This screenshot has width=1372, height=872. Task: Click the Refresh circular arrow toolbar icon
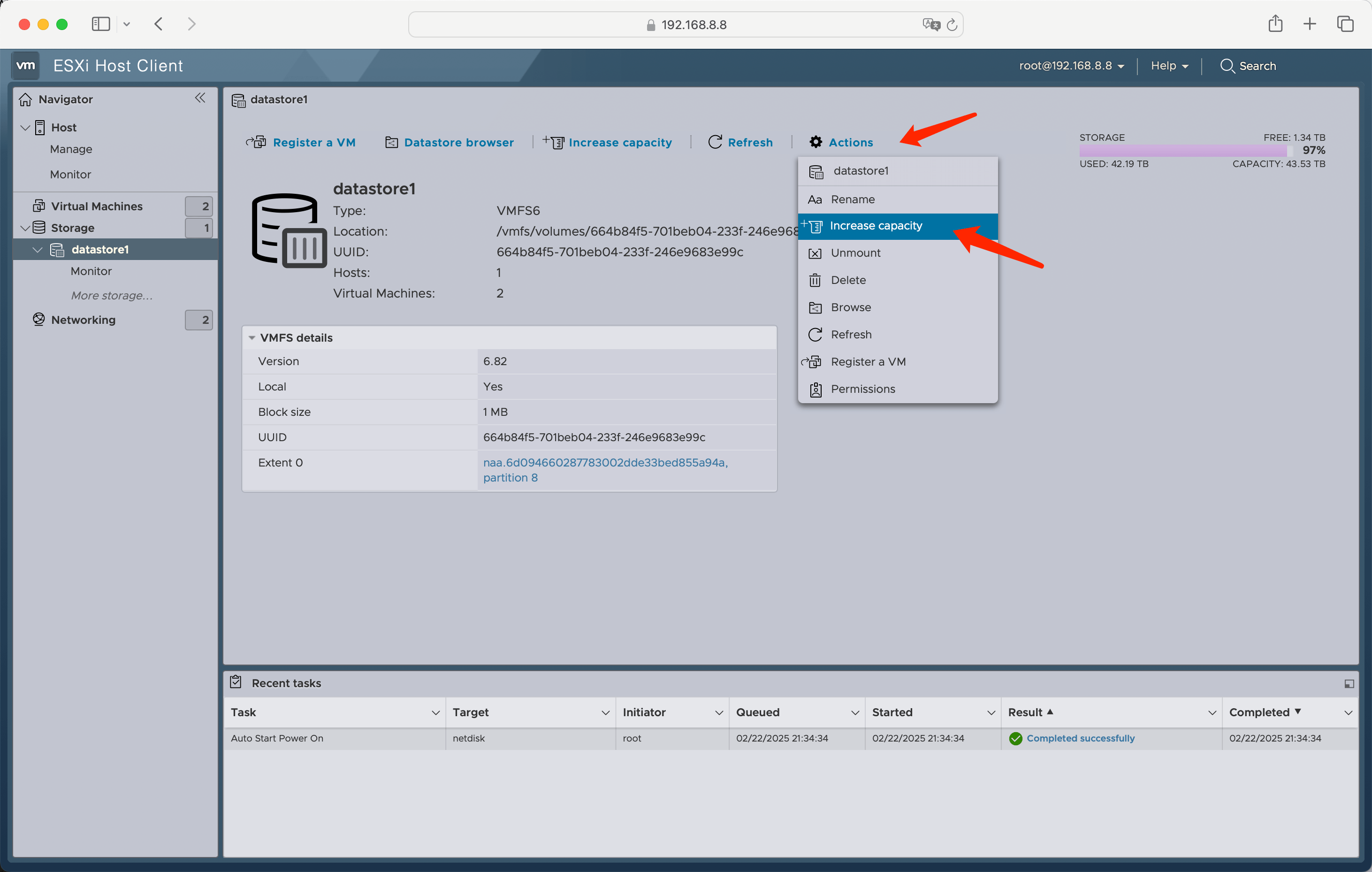point(715,142)
